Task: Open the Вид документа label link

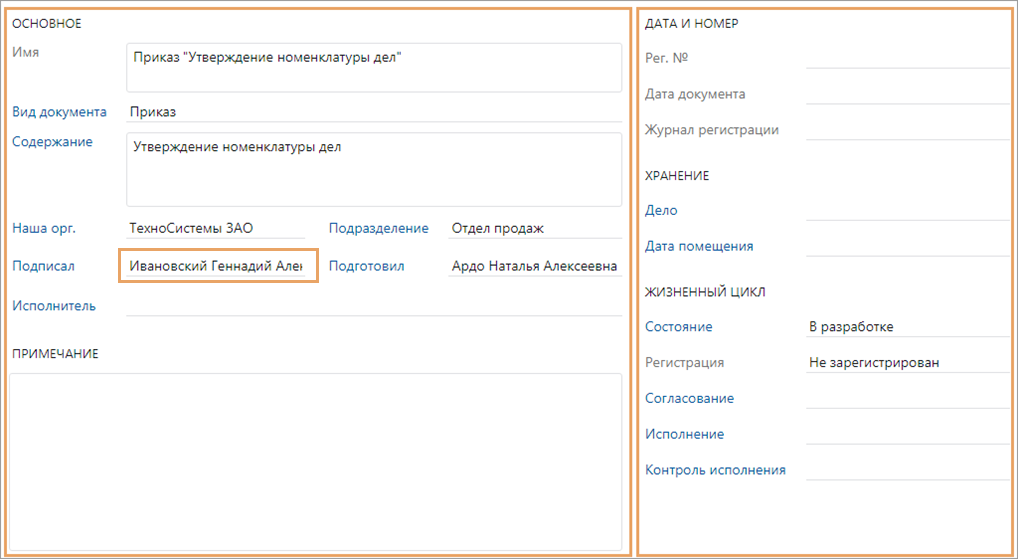Action: pos(59,112)
